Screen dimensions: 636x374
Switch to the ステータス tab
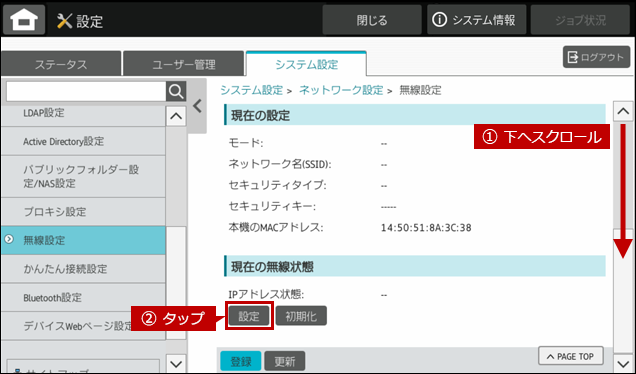61,64
